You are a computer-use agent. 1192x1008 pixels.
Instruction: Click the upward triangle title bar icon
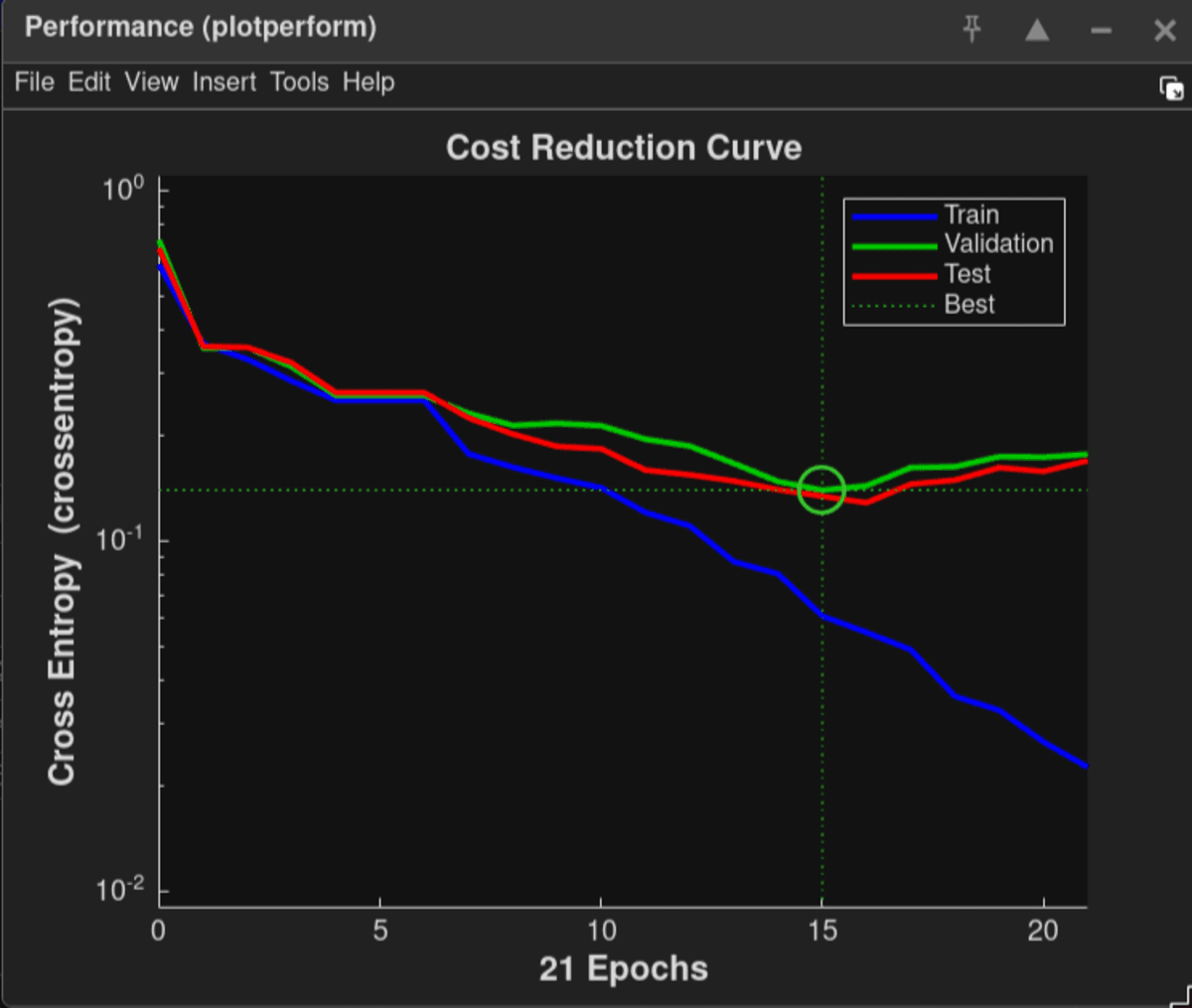pos(1037,30)
